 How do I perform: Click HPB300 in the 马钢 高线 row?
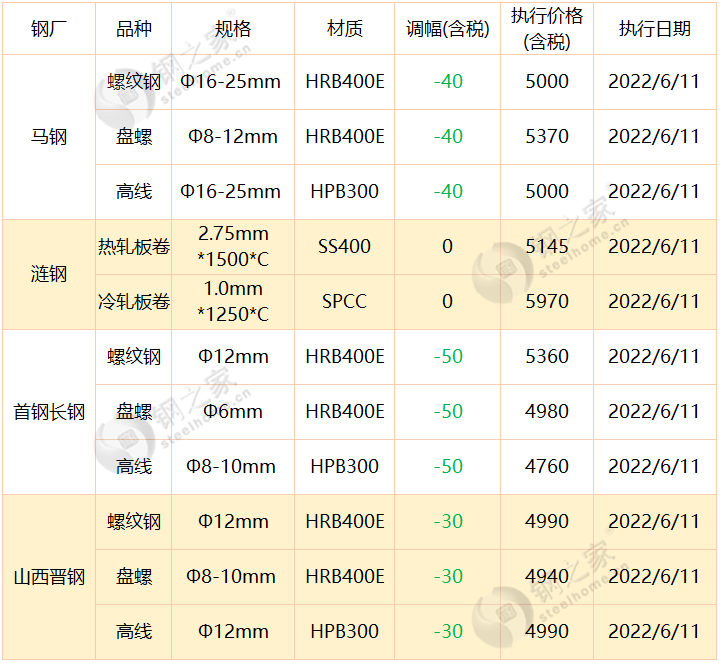click(344, 192)
